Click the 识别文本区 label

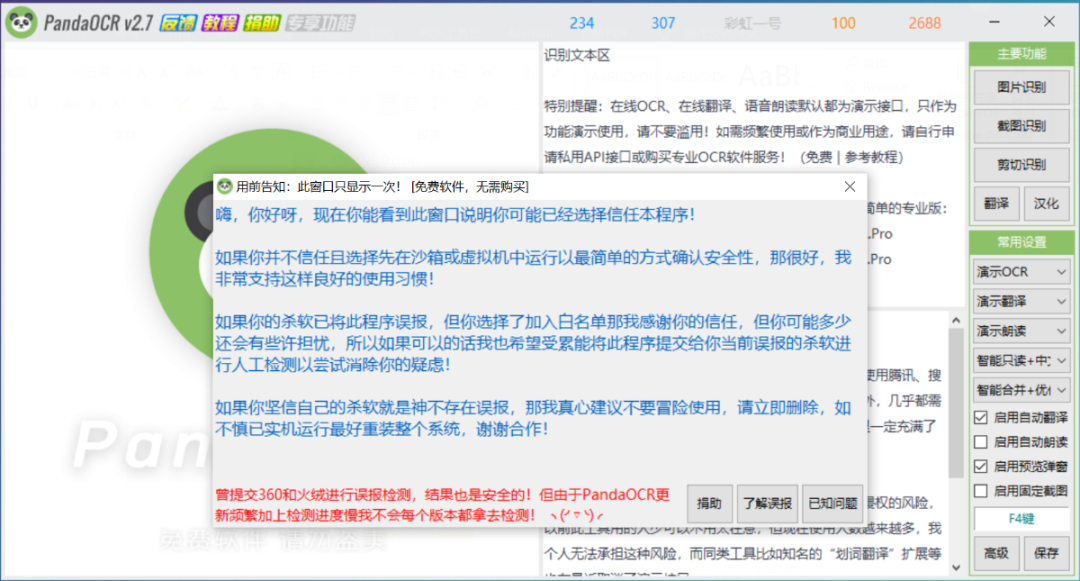coord(577,55)
